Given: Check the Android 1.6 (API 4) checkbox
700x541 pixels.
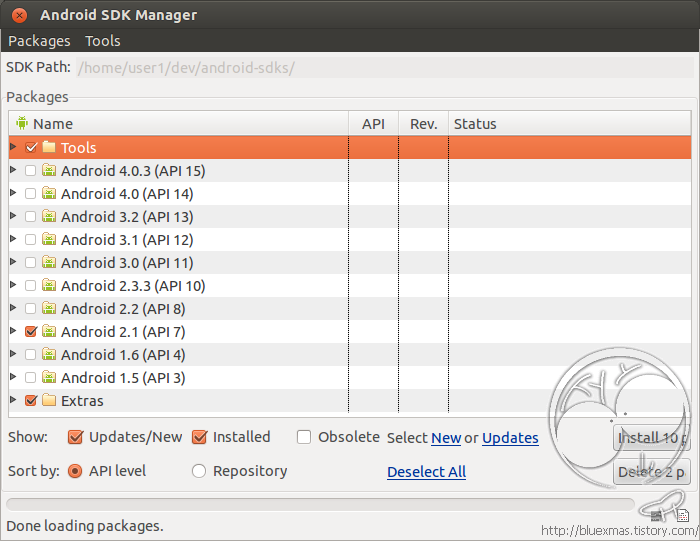Looking at the screenshot, I should pyautogui.click(x=30, y=354).
